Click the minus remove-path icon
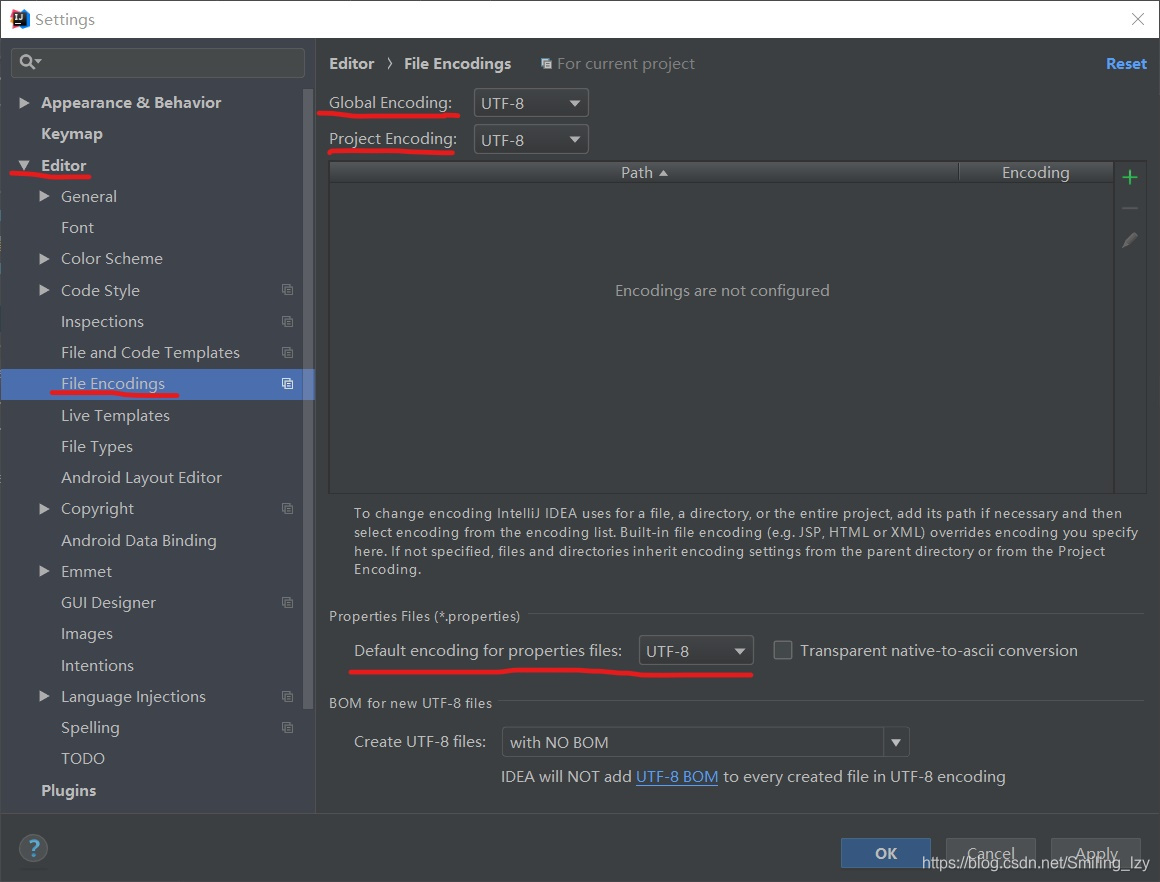 point(1130,209)
